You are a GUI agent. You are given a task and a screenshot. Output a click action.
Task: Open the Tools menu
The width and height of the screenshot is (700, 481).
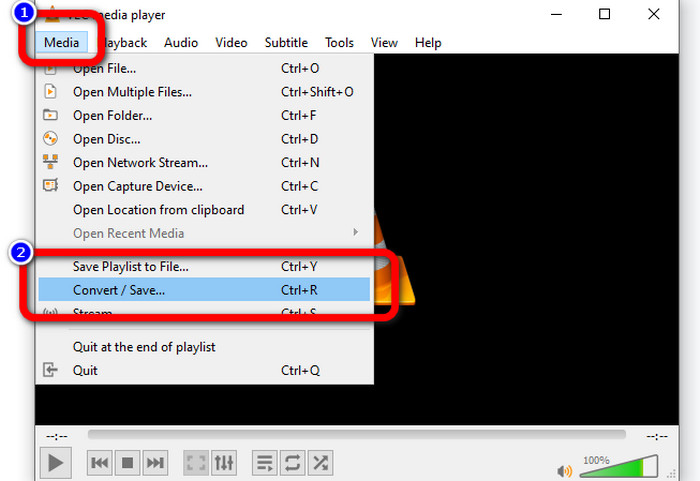pyautogui.click(x=339, y=43)
